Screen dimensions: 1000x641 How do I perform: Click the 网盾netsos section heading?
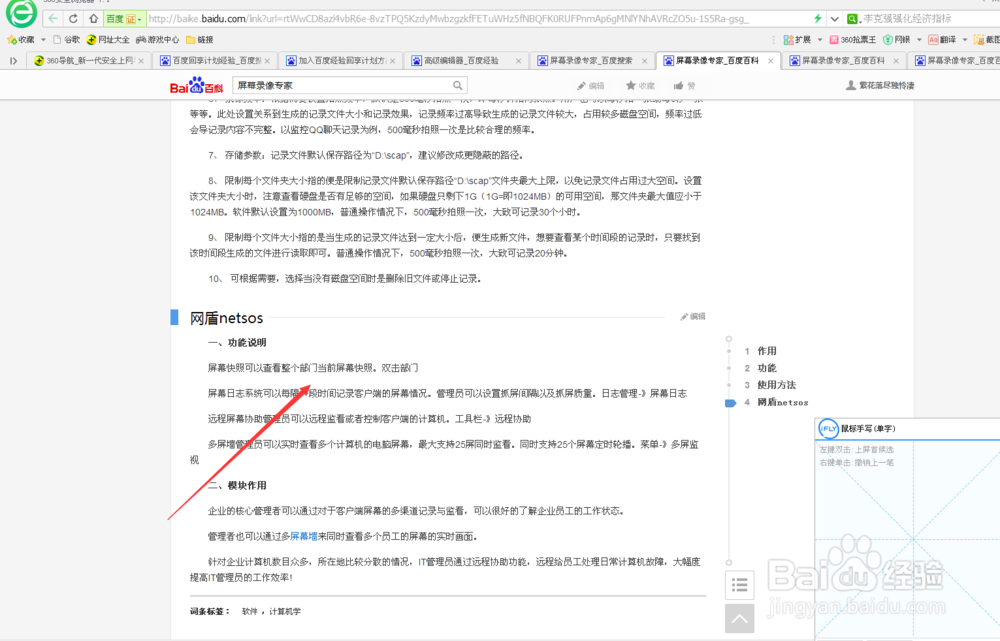pyautogui.click(x=226, y=318)
